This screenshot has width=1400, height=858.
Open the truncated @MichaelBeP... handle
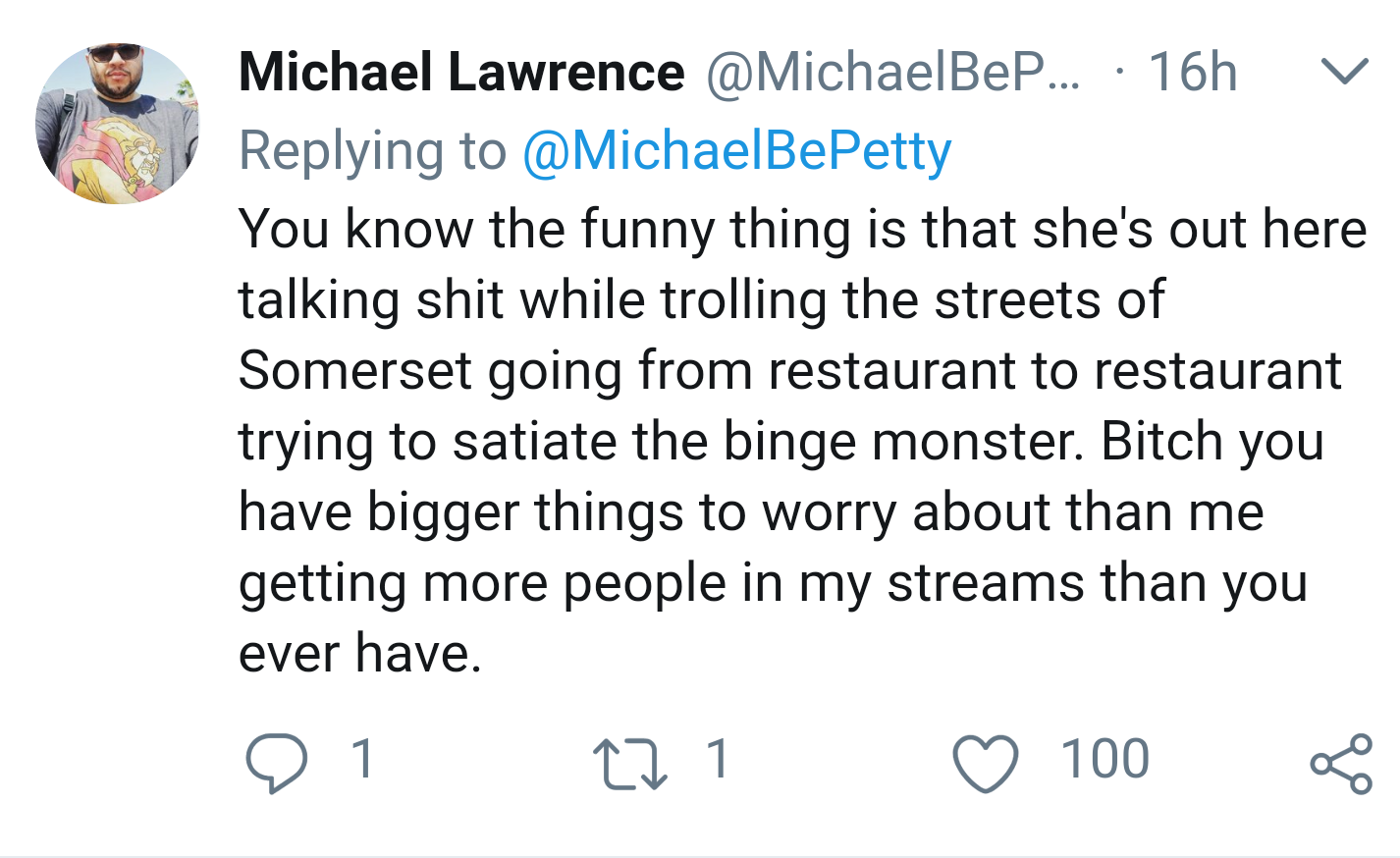(892, 73)
